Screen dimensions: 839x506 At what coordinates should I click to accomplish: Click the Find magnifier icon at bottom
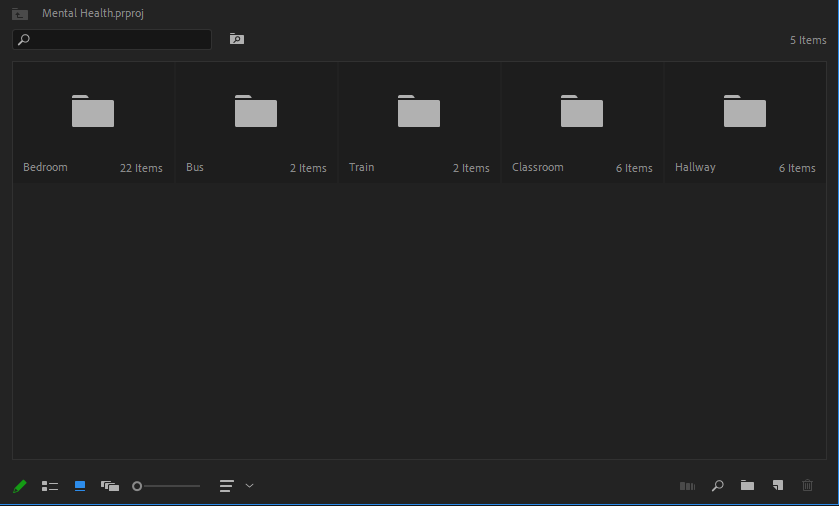point(718,486)
